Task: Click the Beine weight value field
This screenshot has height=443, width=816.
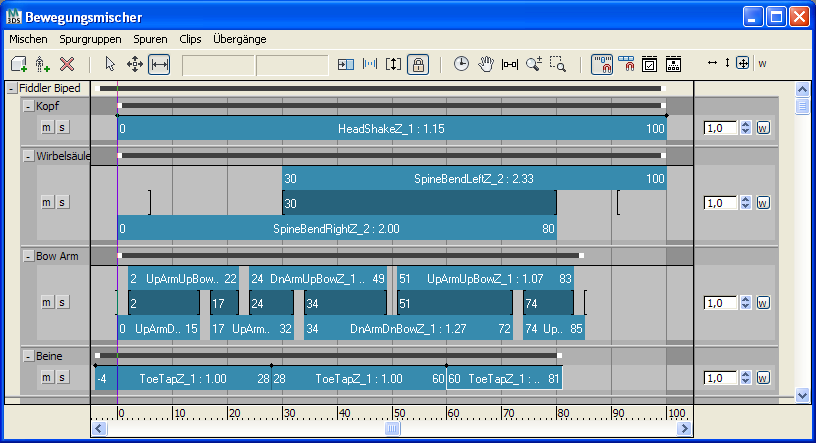Action: (x=721, y=378)
